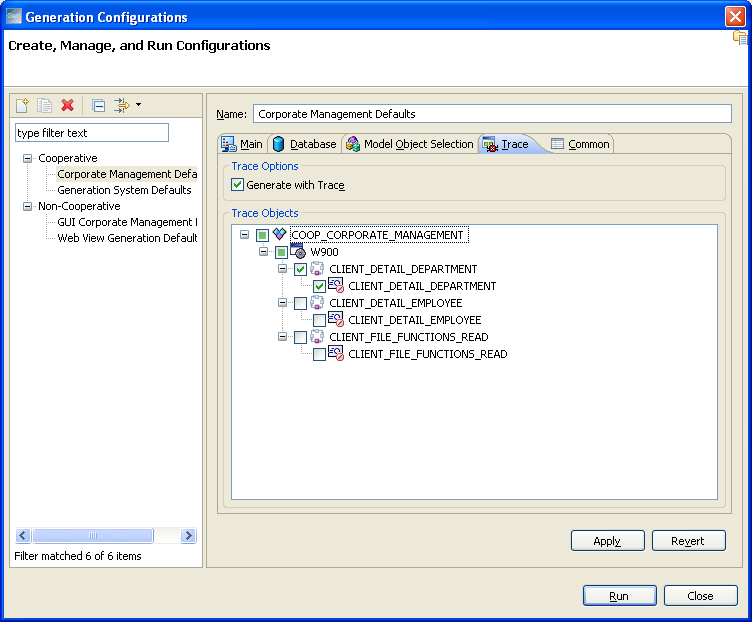Check the parent CLIENT_DETAIL_EMPLOYEE checkbox
Image resolution: width=752 pixels, height=622 pixels.
300,303
